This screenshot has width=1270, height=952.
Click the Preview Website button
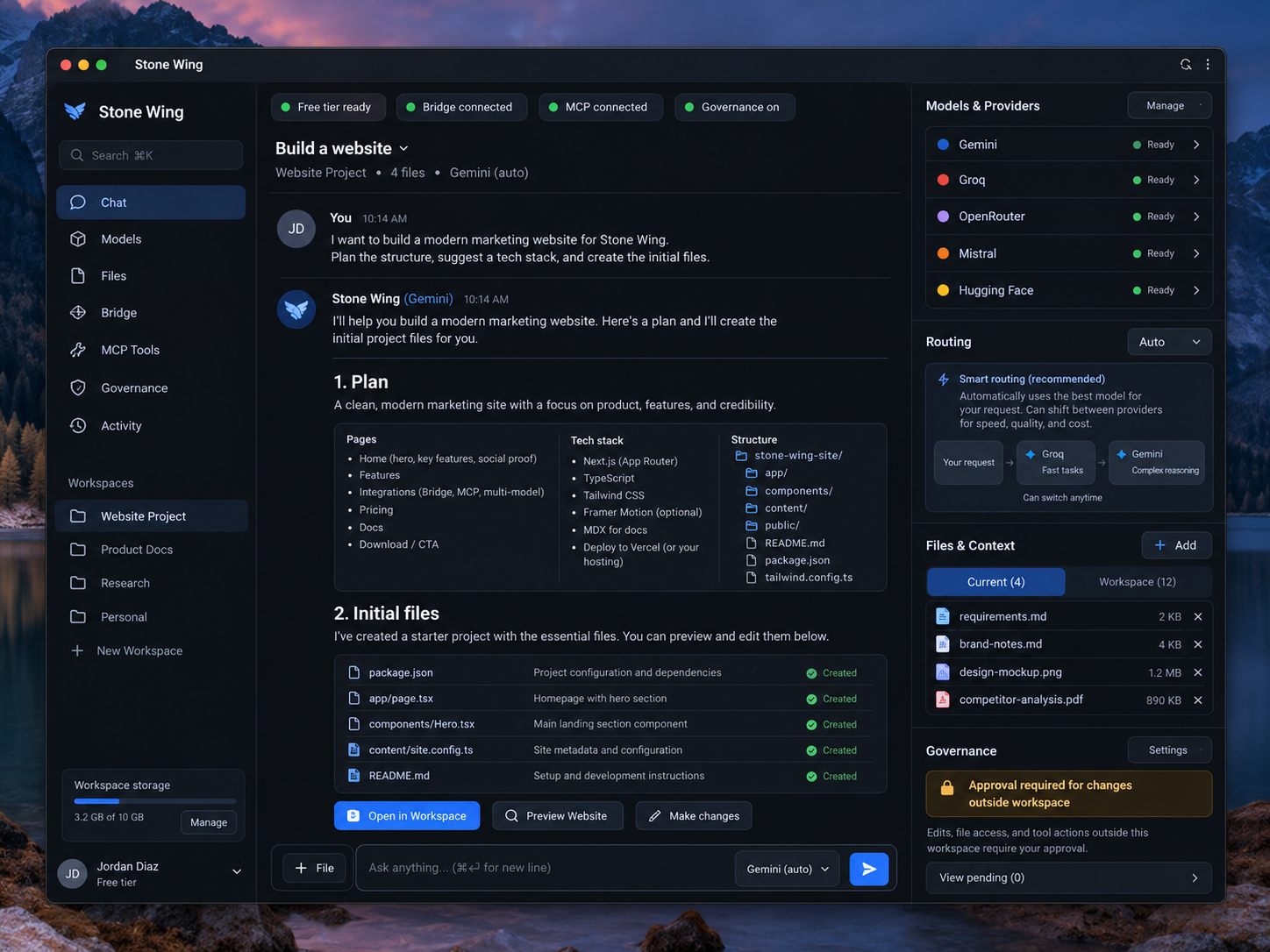(x=558, y=816)
